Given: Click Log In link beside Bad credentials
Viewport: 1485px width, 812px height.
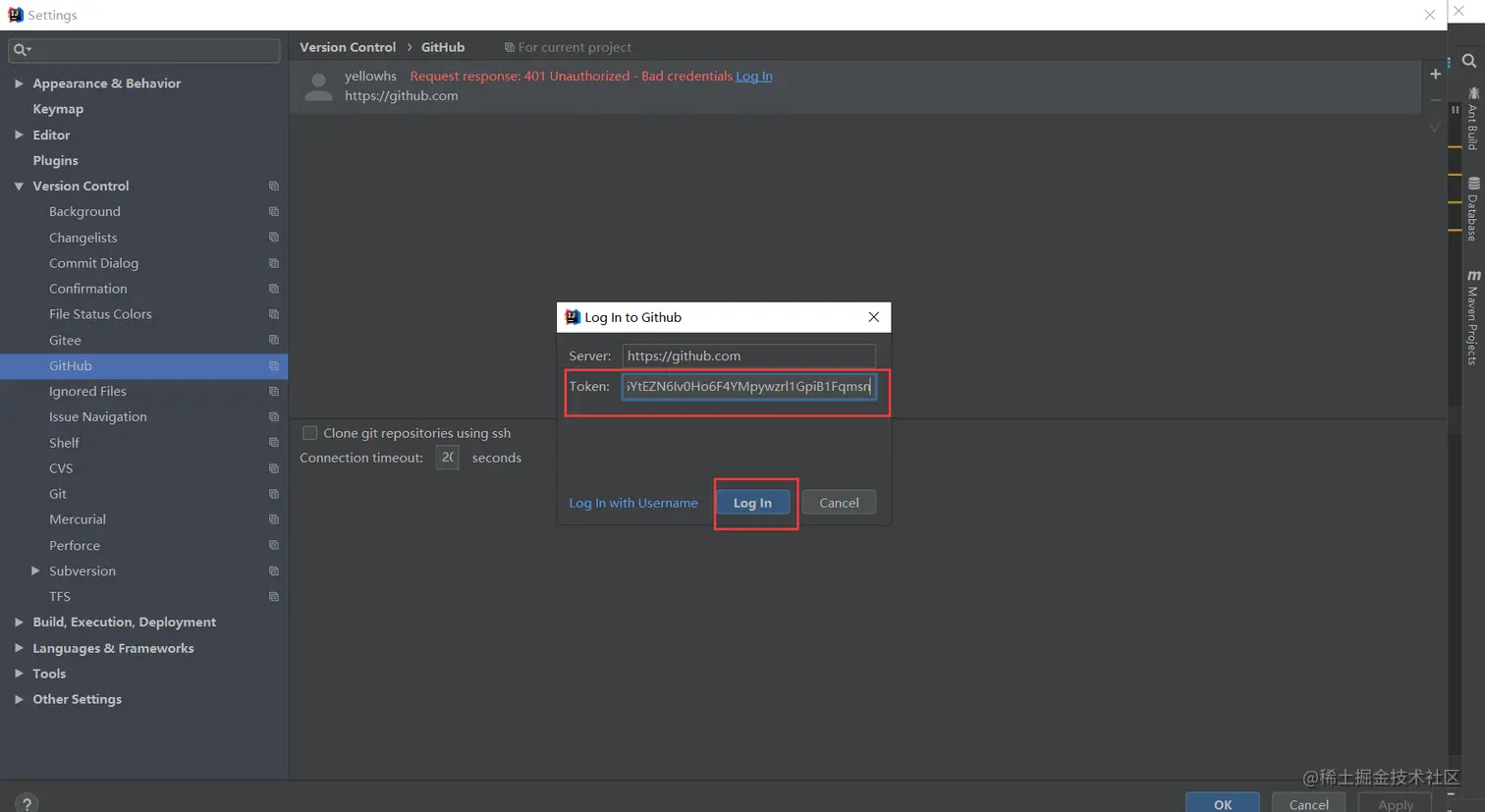Looking at the screenshot, I should pyautogui.click(x=754, y=76).
